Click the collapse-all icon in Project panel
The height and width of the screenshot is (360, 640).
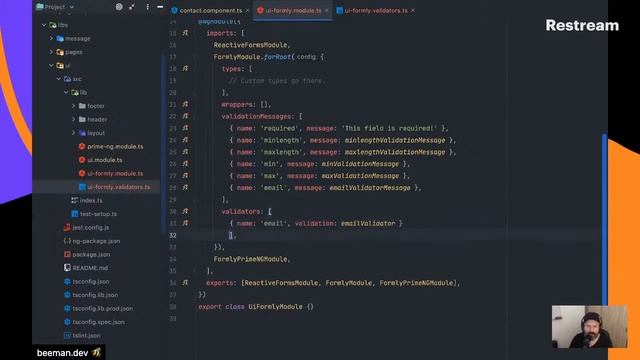[132, 7]
